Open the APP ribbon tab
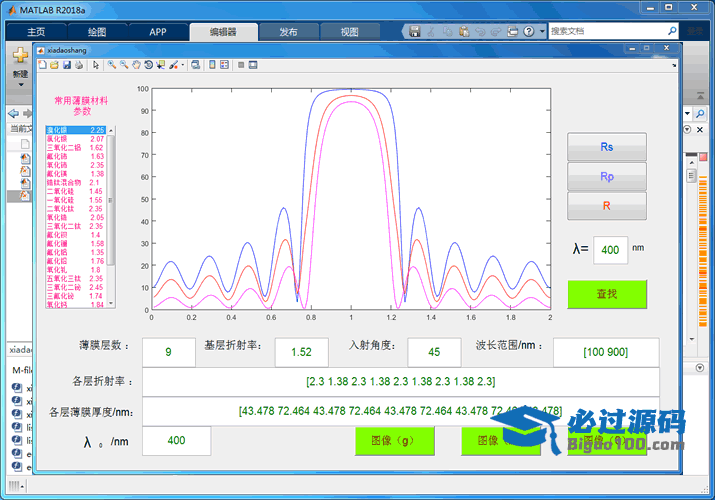Screen dimensions: 715x500 tap(158, 31)
